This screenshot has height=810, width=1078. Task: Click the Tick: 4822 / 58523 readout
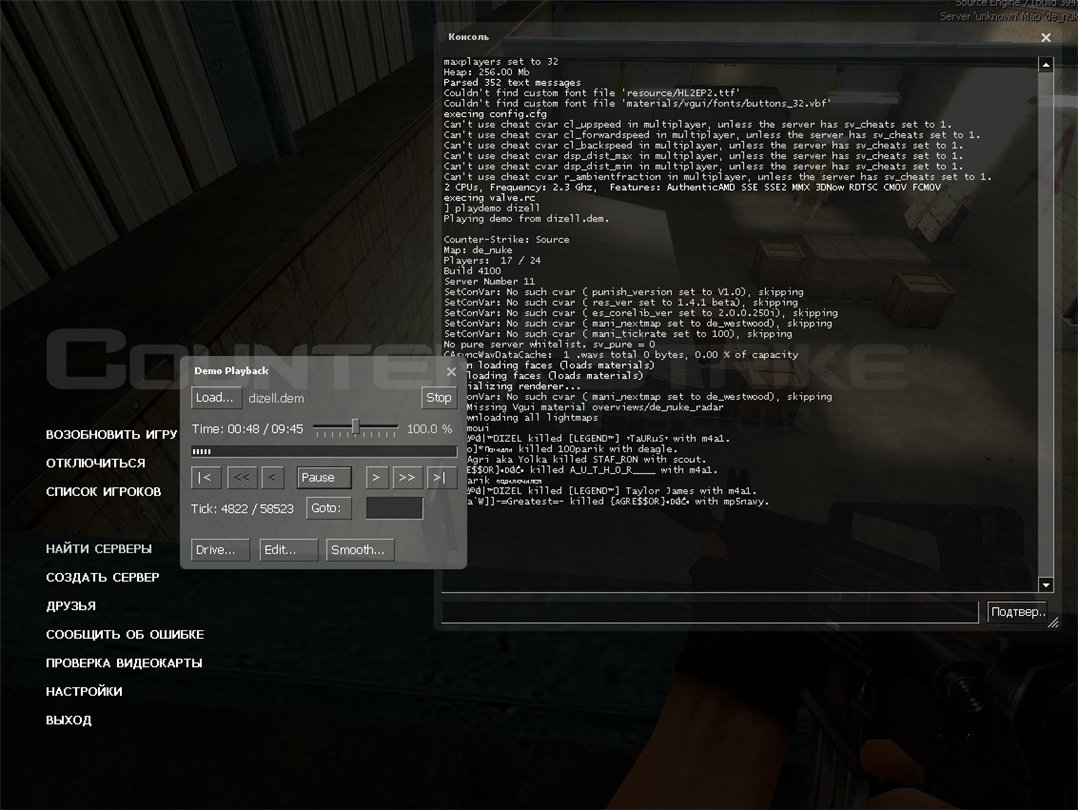[x=242, y=509]
